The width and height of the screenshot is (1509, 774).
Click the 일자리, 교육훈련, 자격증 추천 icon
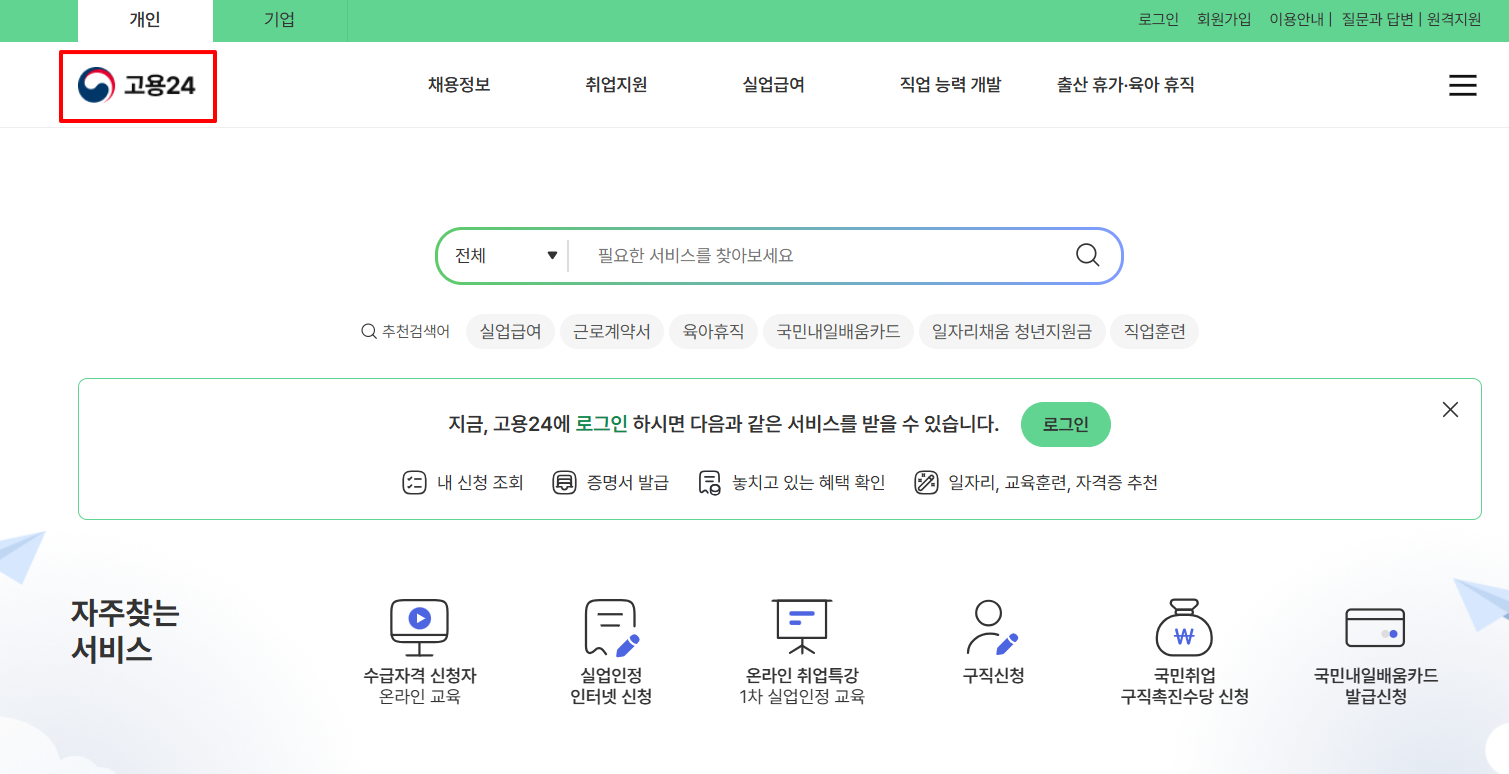click(926, 483)
